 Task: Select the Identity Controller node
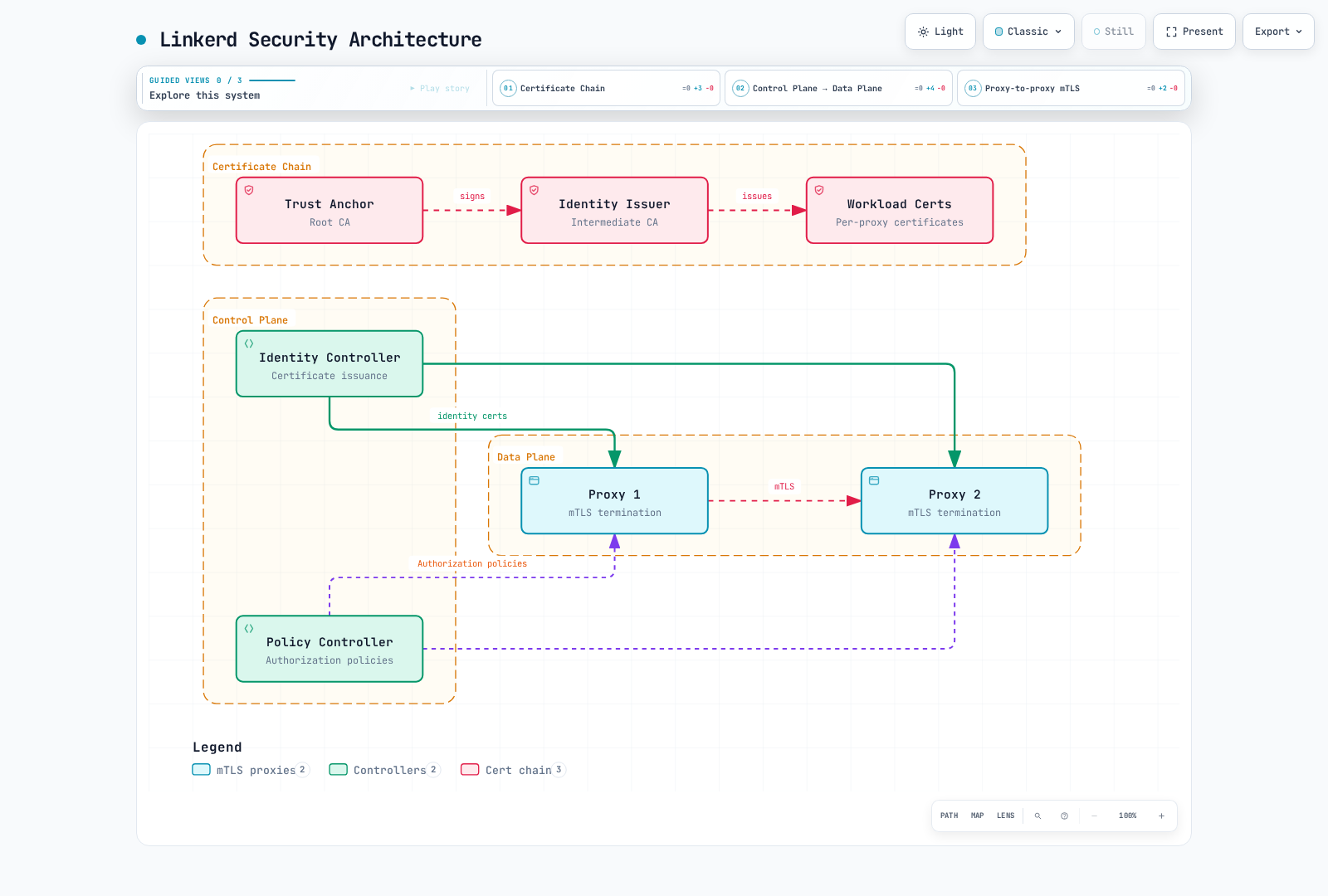tap(330, 364)
